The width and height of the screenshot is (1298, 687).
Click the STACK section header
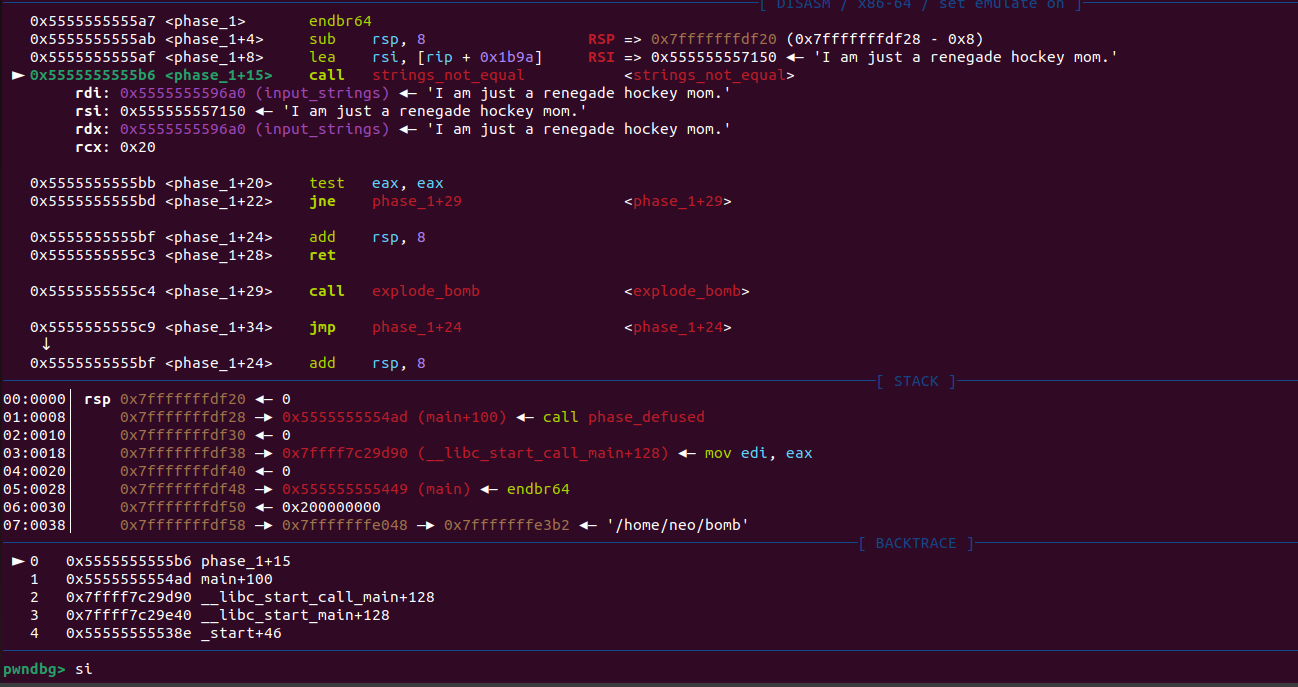(x=916, y=381)
